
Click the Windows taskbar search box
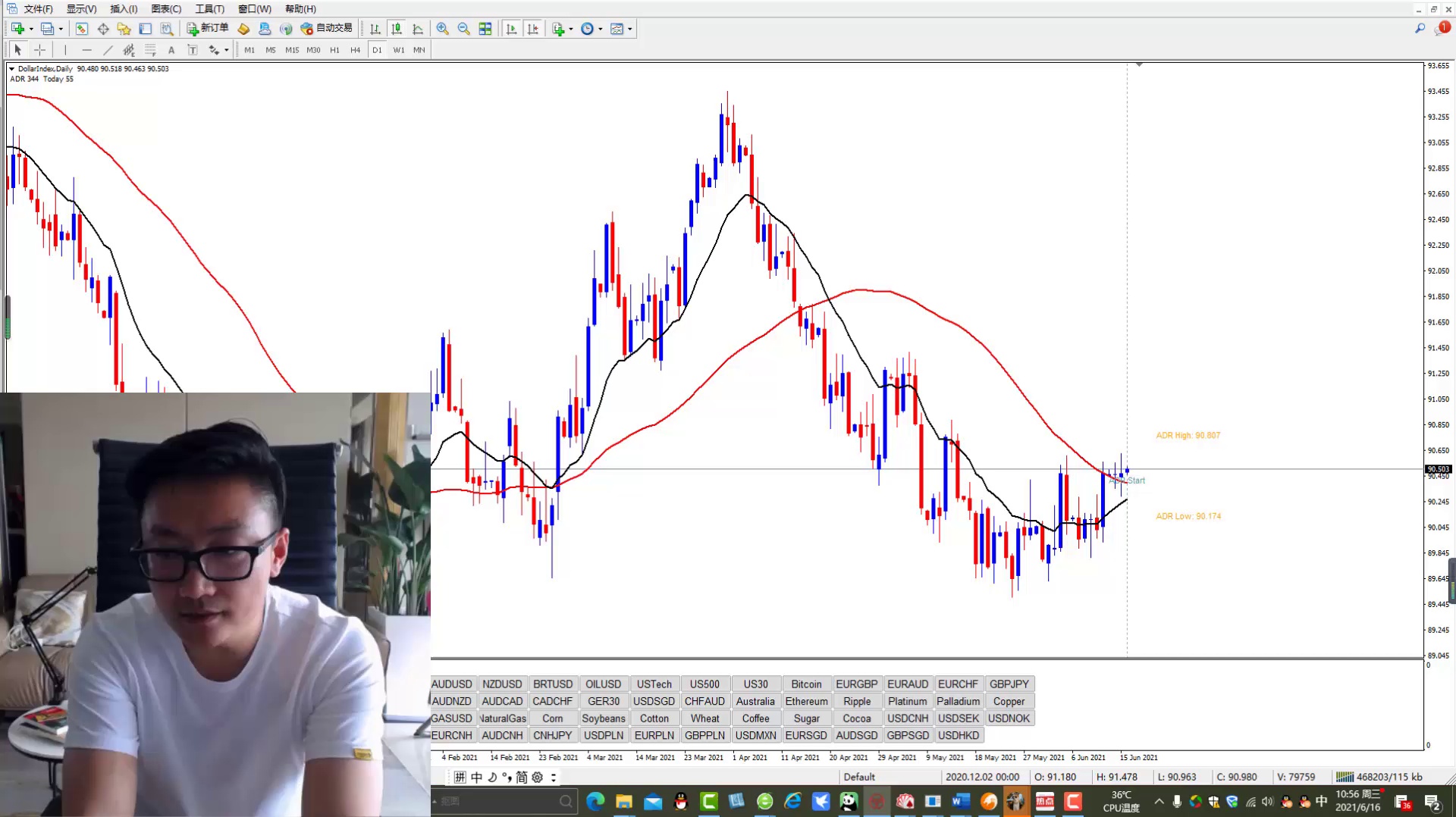coord(504,801)
